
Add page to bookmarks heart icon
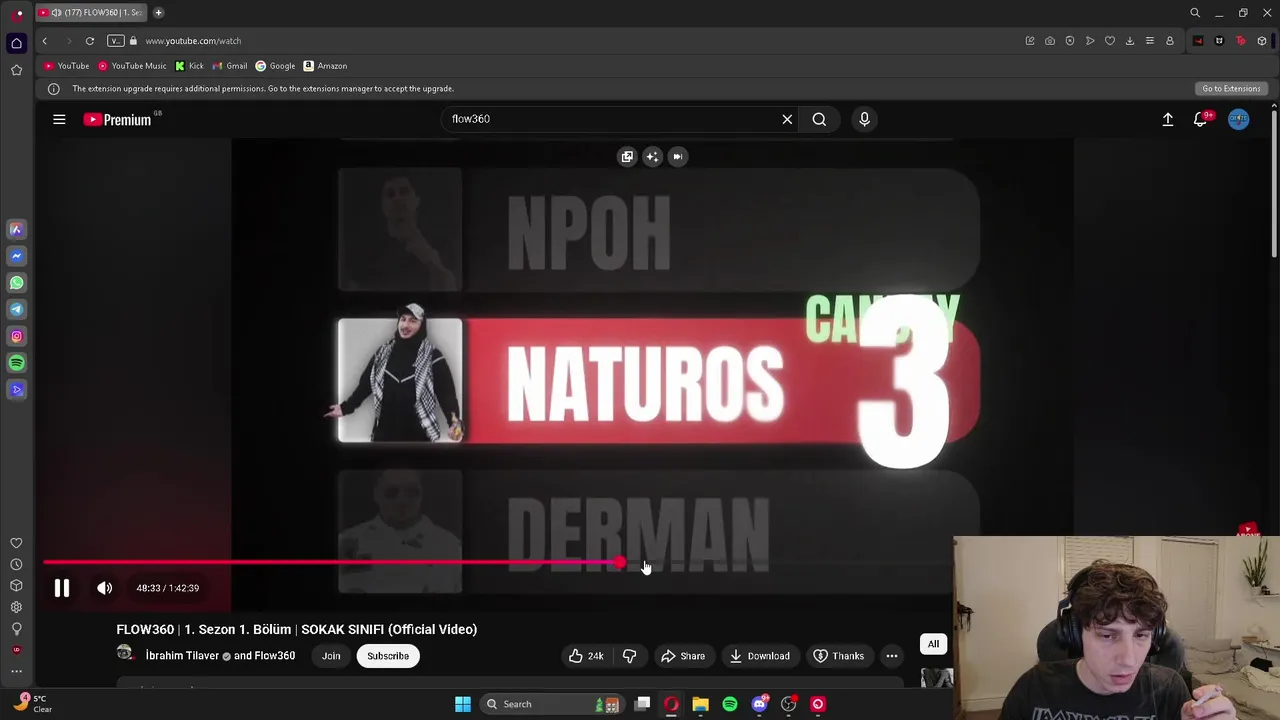1109,41
